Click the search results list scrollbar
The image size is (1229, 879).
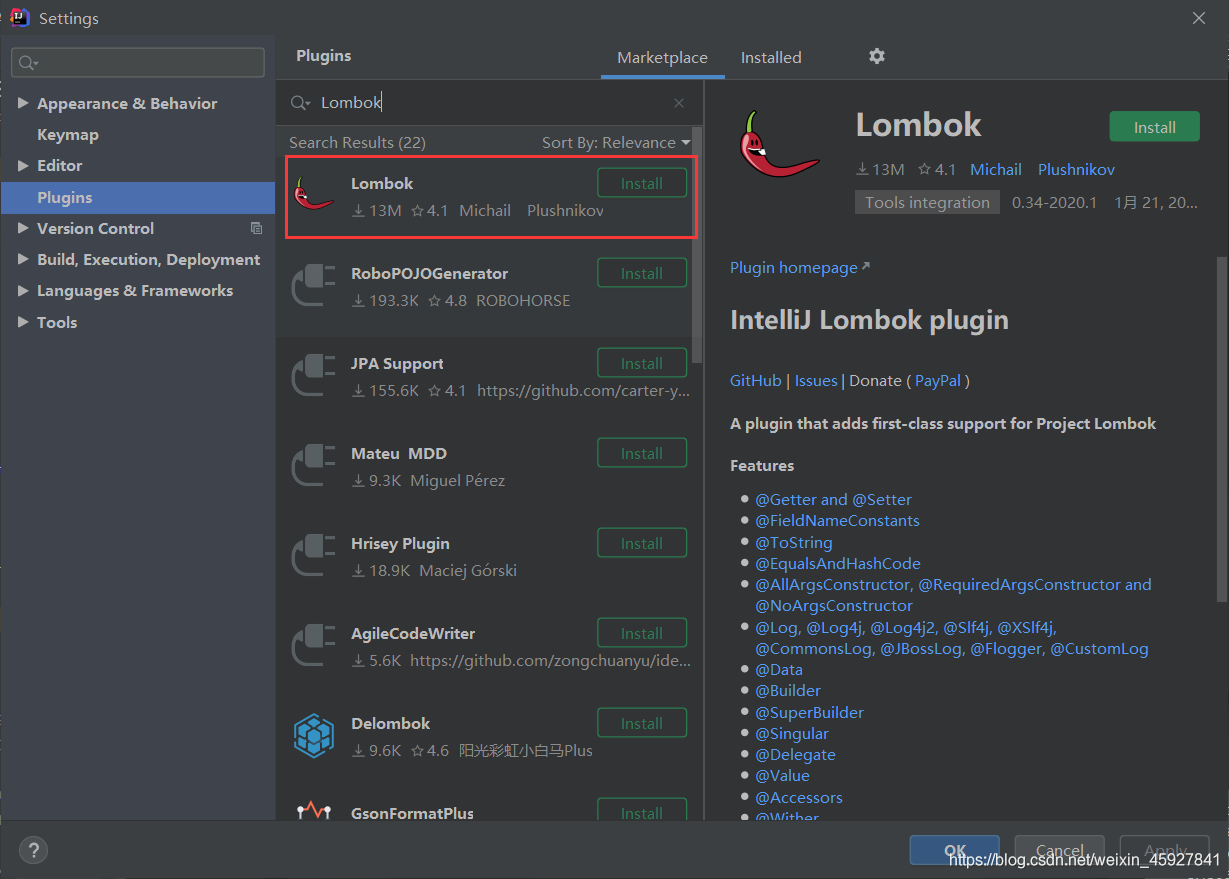(698, 245)
